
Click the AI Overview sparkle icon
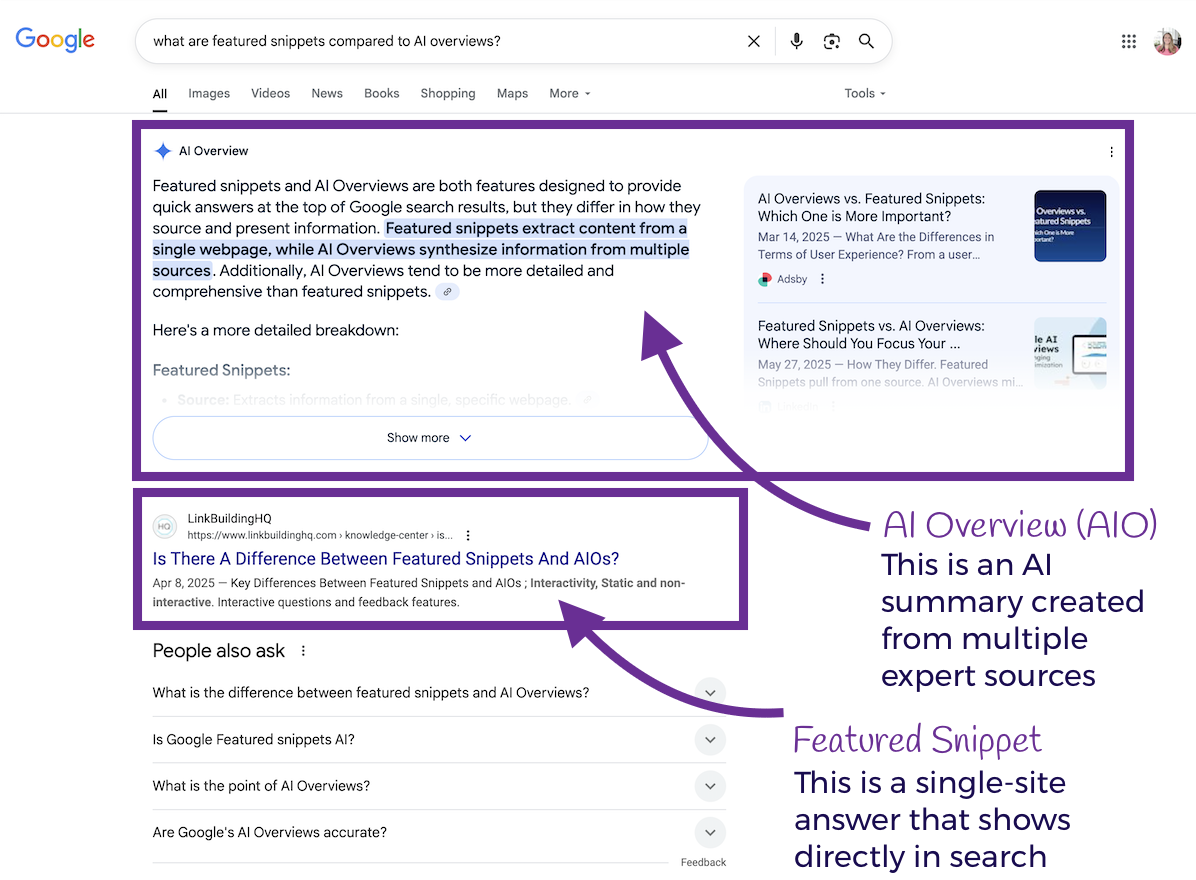(x=162, y=151)
